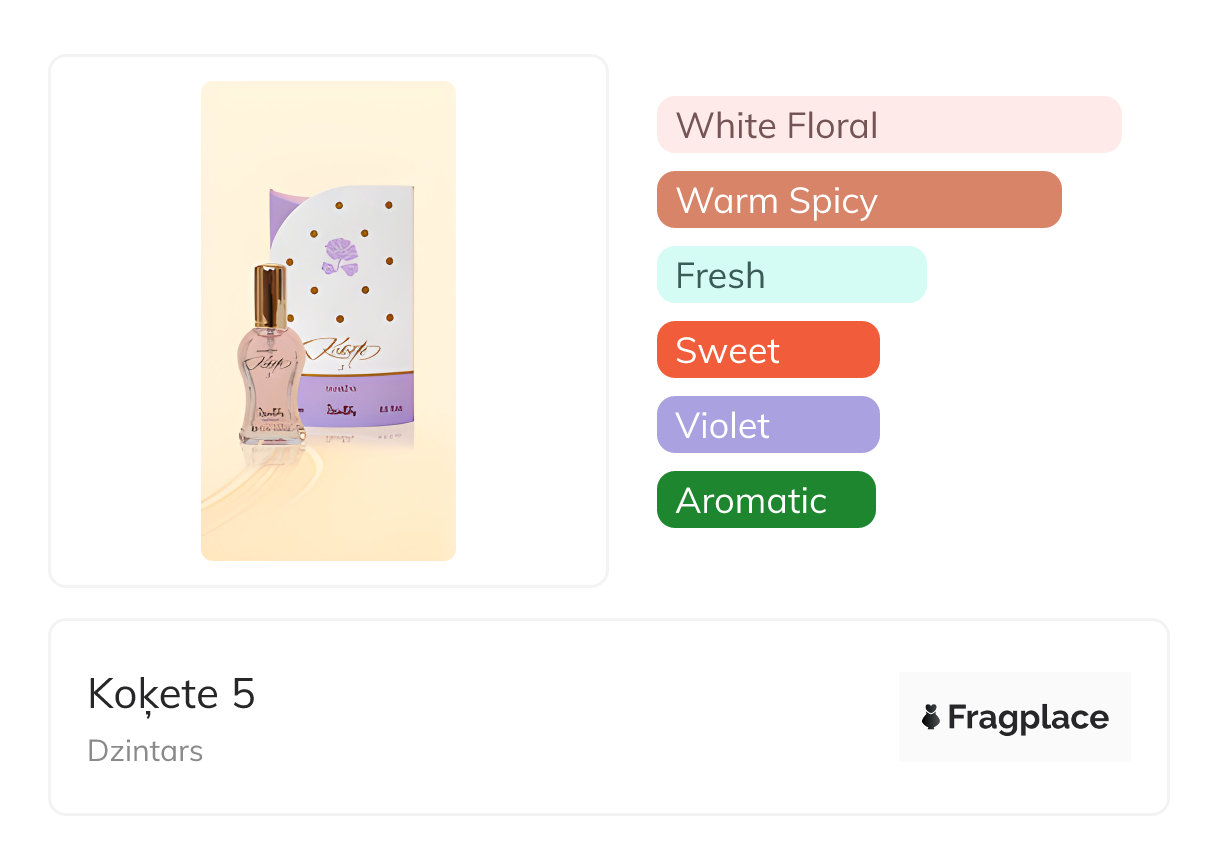Open the Koķete 5 perfume title
The image size is (1218, 864).
pyautogui.click(x=171, y=694)
